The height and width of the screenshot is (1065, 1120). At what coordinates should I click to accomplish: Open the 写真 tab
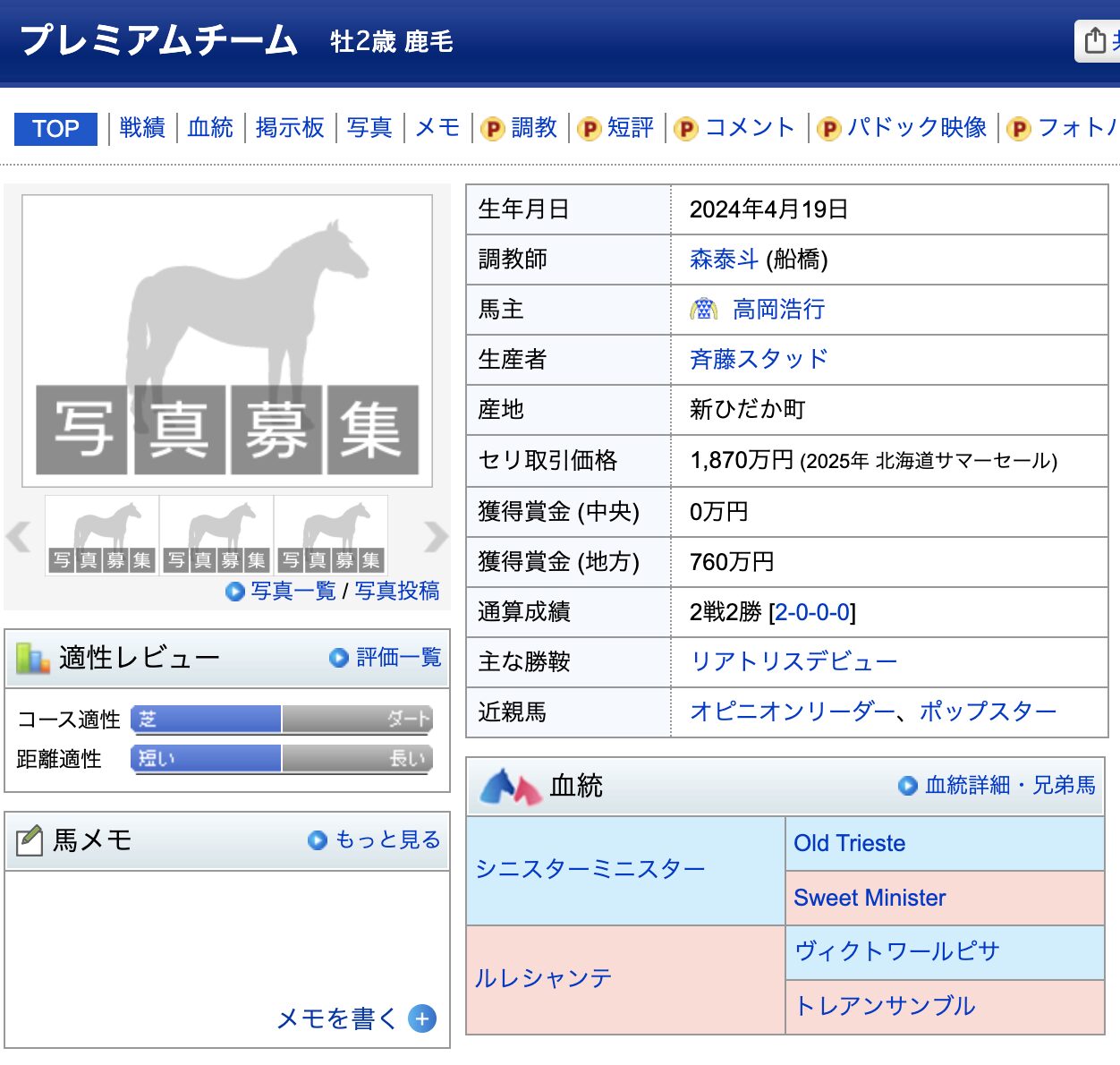click(369, 128)
